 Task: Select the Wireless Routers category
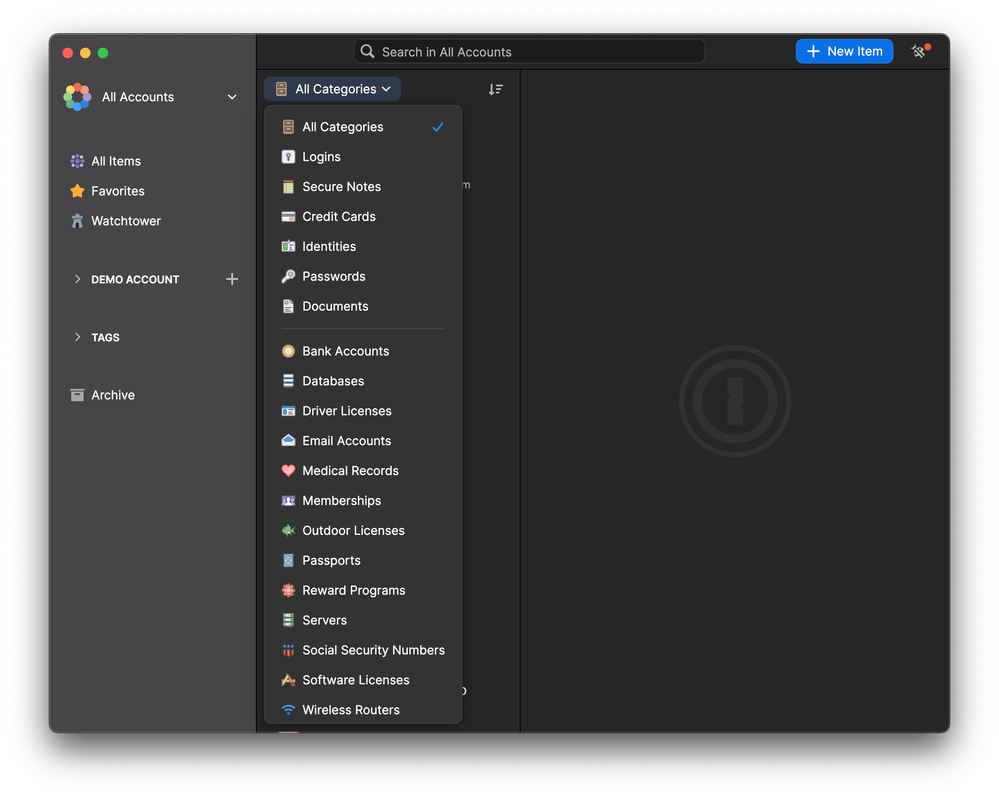350,710
